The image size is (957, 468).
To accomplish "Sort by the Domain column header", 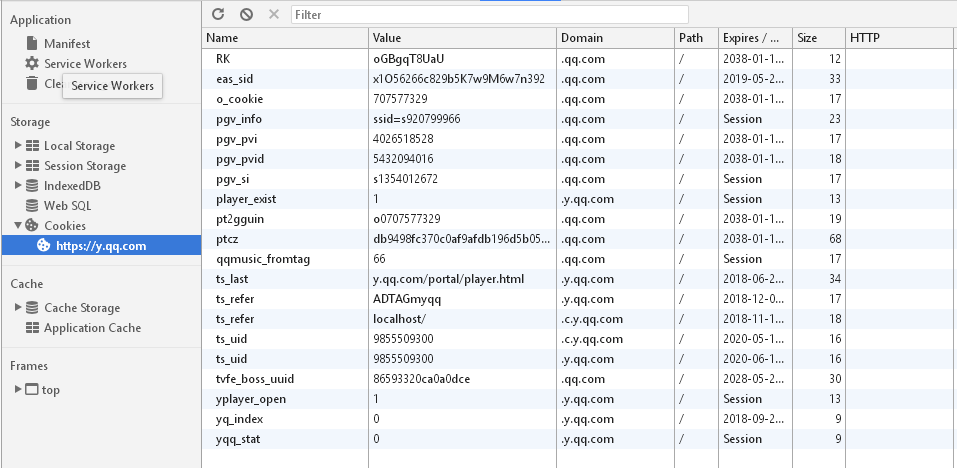I will click(616, 38).
